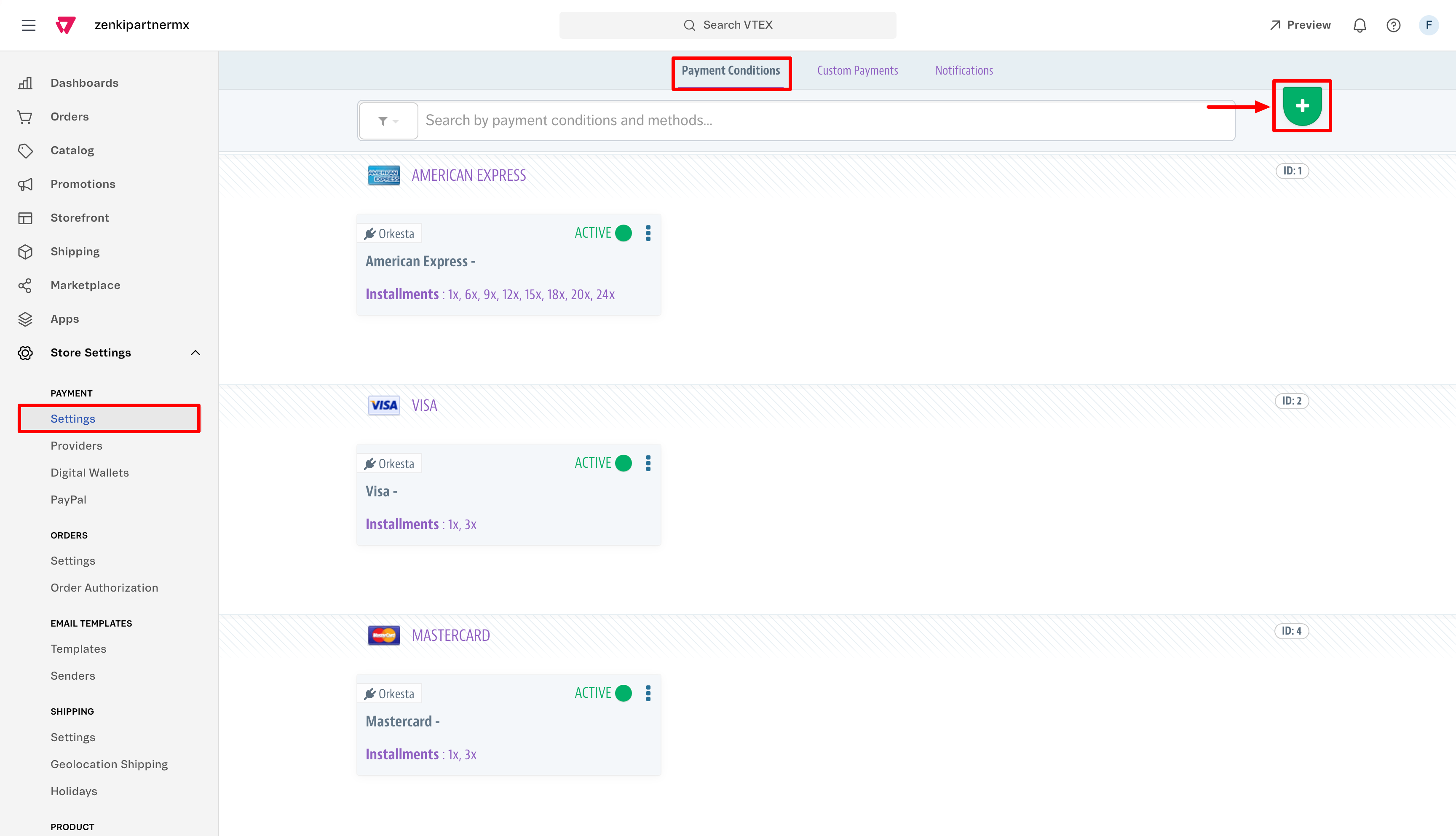Open the Dashboards menu item

(84, 83)
